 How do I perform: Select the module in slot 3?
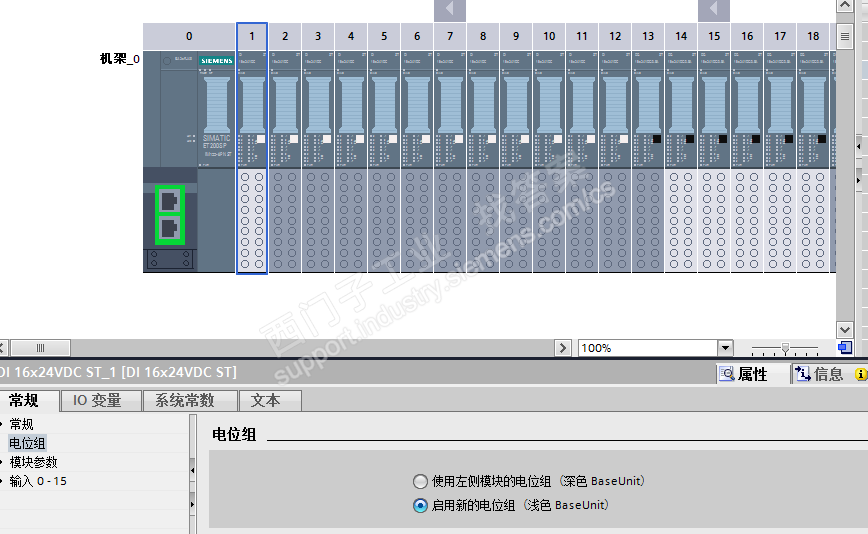click(x=318, y=162)
